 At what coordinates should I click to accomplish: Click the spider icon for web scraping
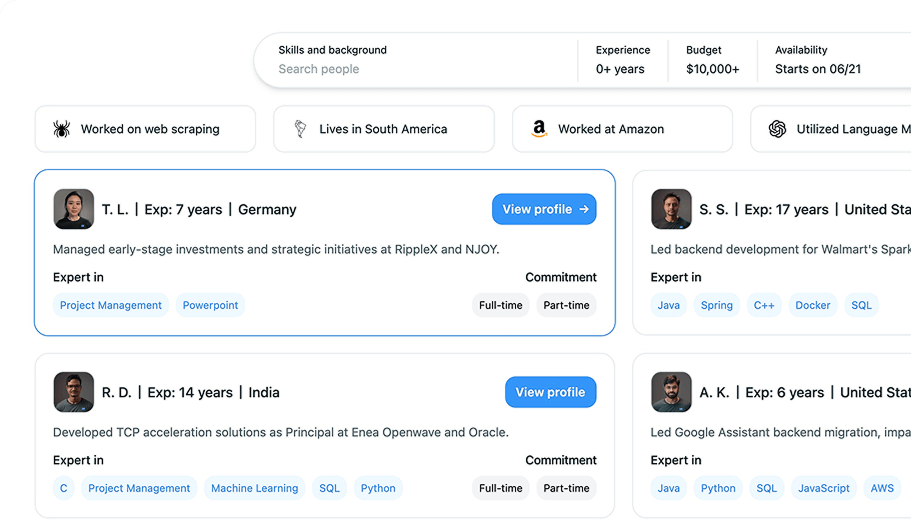point(62,129)
